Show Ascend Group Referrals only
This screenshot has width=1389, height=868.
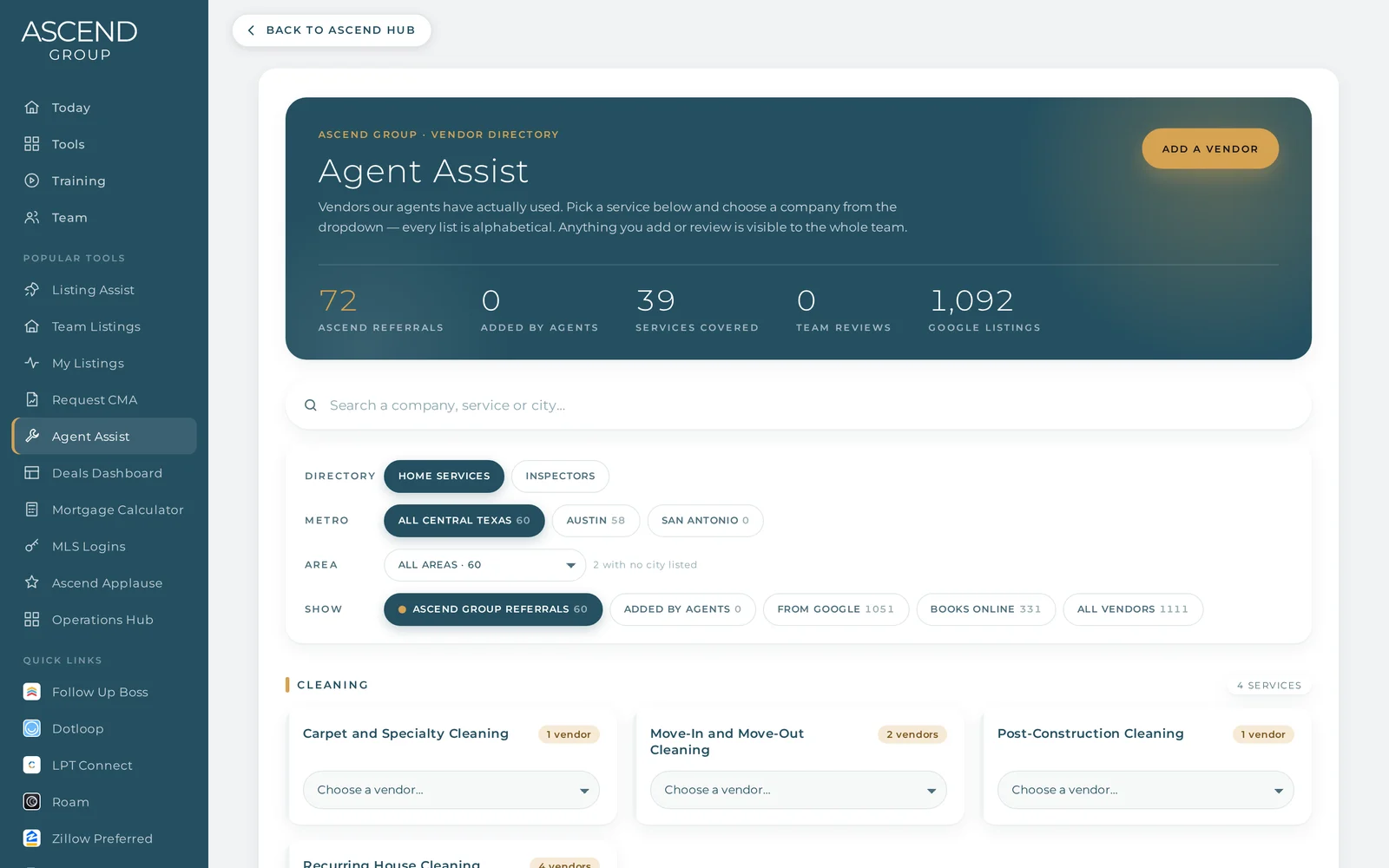click(x=493, y=609)
